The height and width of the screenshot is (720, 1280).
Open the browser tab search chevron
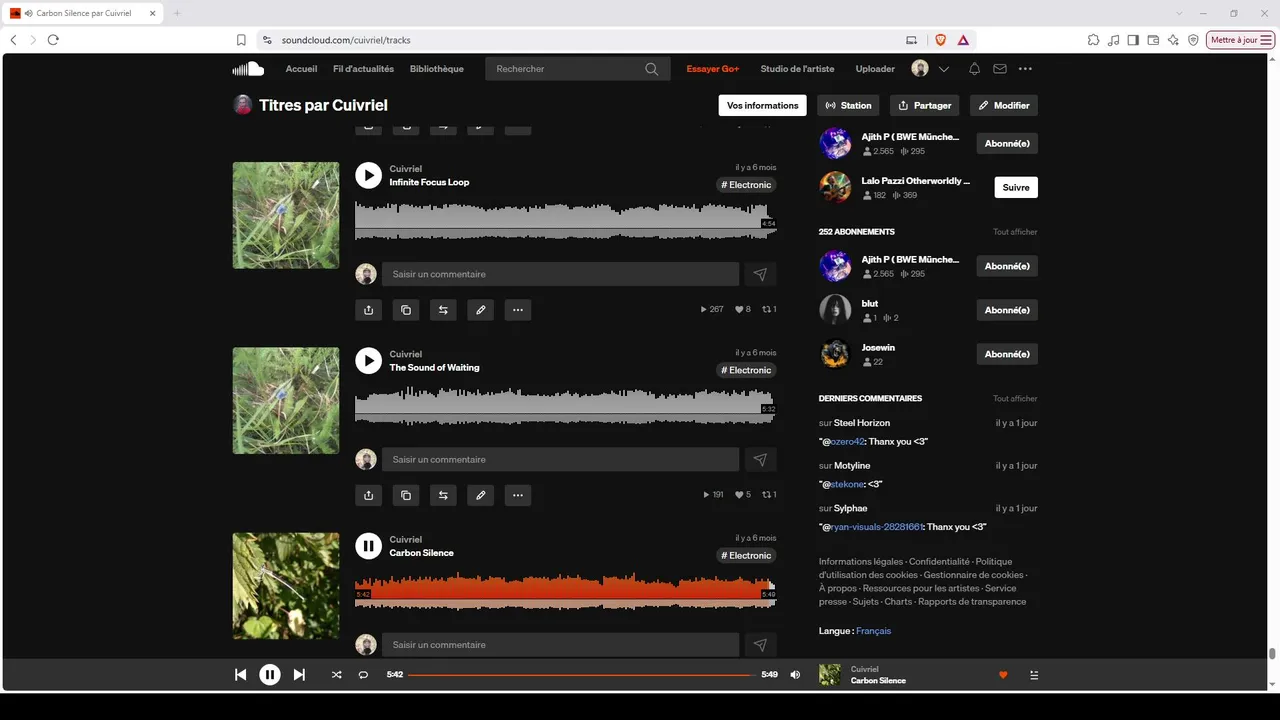tap(1179, 13)
